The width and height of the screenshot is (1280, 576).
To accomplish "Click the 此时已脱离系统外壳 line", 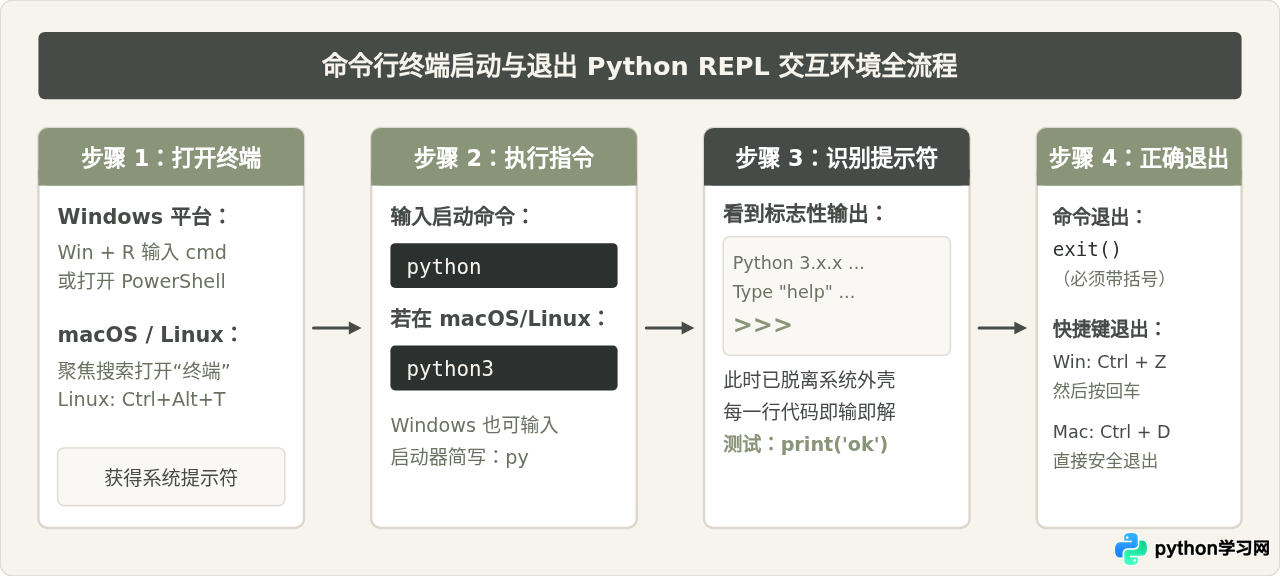I will tap(809, 380).
